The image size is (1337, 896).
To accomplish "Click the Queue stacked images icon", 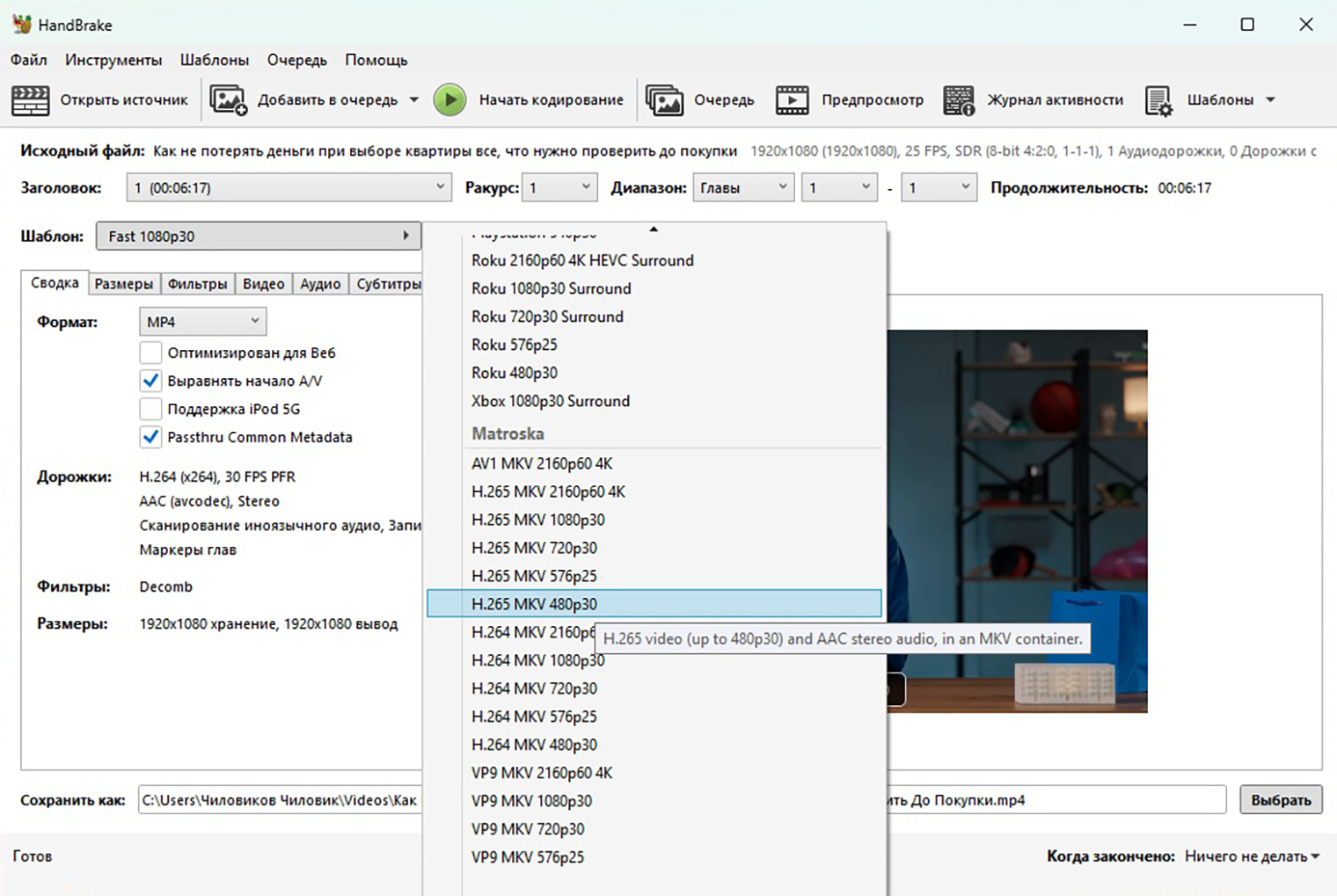I will (x=664, y=100).
